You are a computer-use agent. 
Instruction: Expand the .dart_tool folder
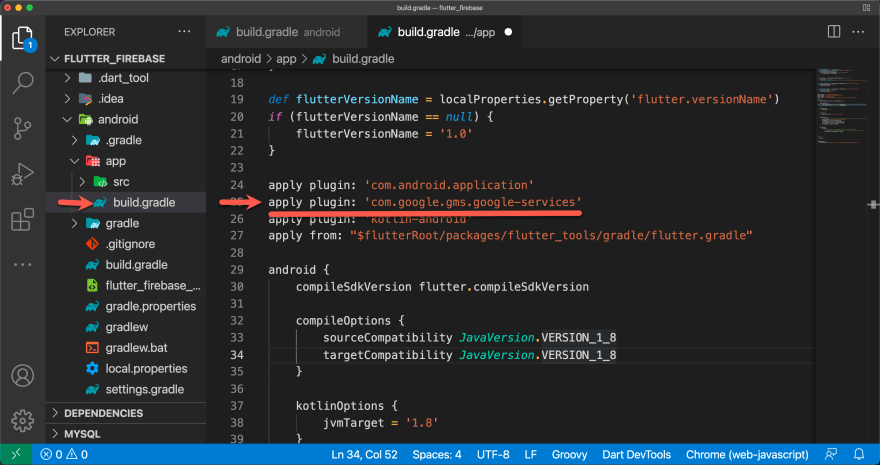(67, 78)
